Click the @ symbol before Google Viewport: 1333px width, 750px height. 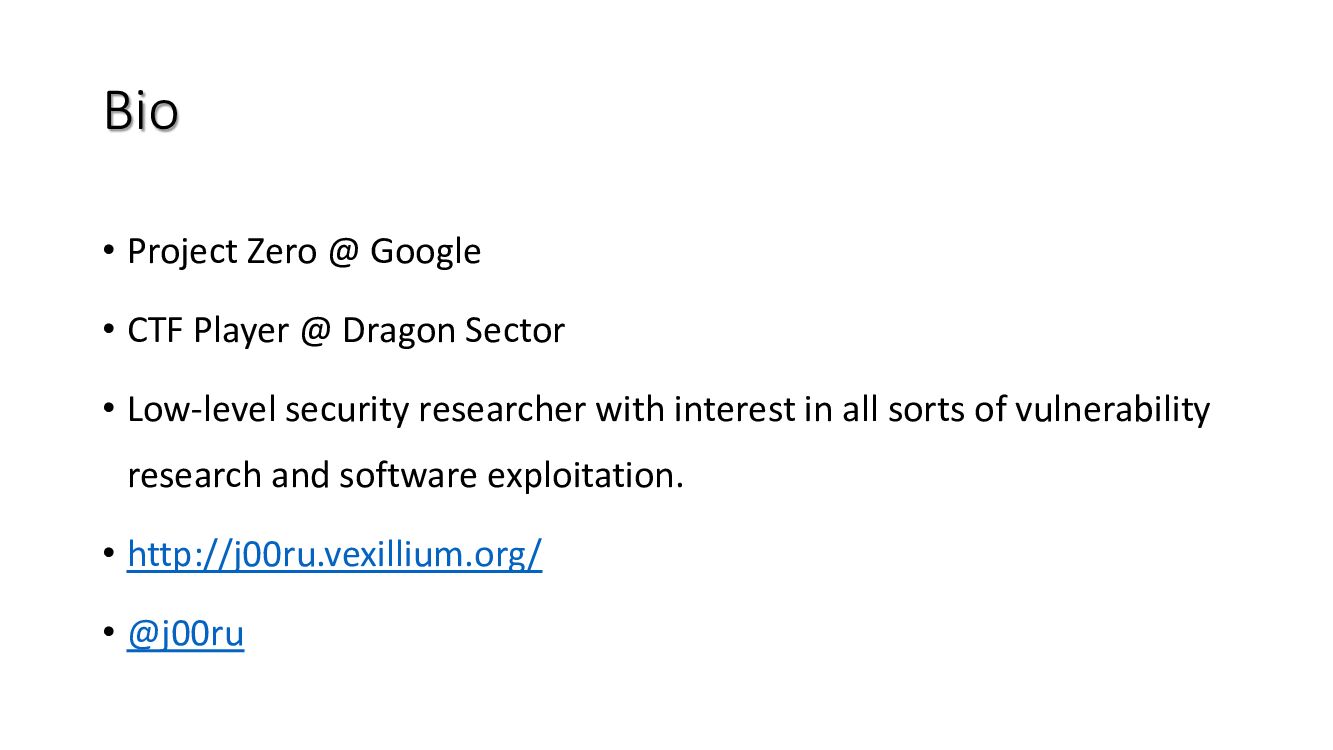342,251
